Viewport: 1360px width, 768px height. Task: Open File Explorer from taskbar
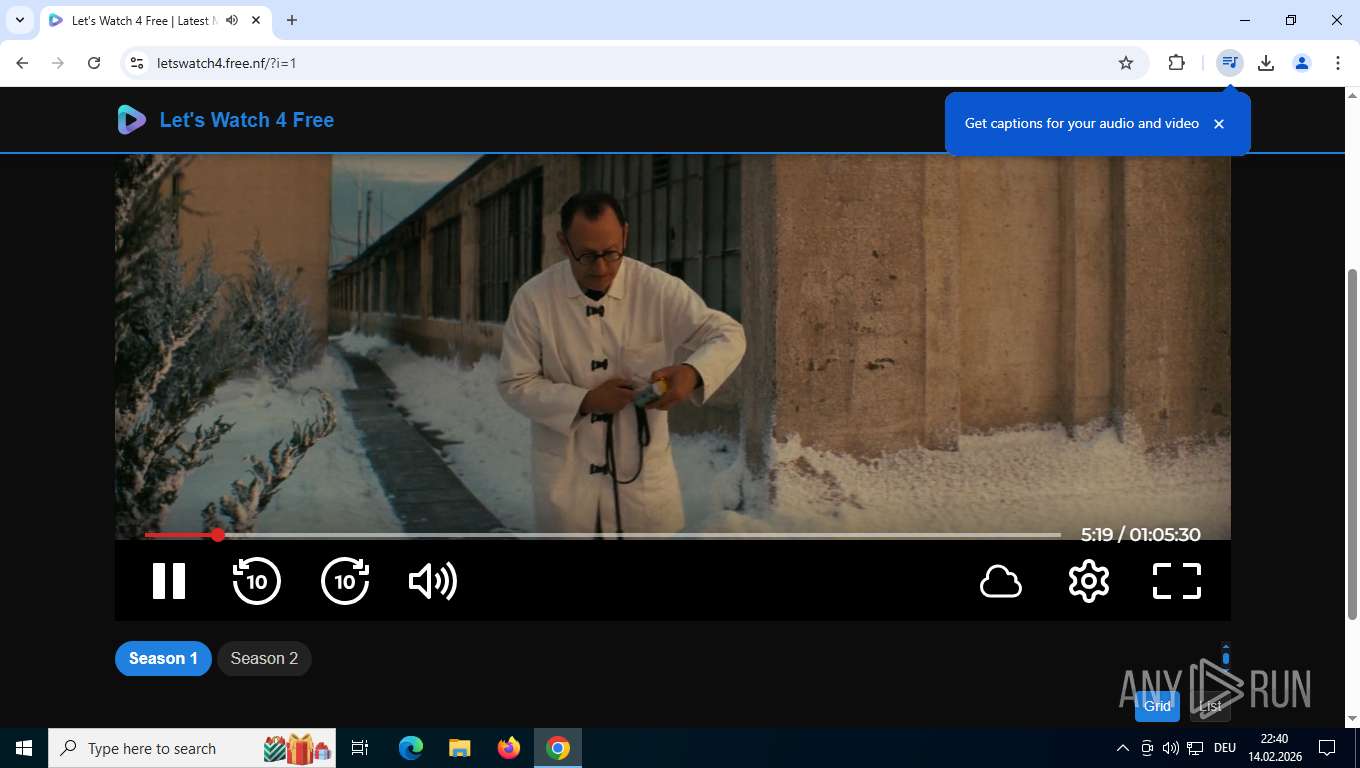[460, 748]
